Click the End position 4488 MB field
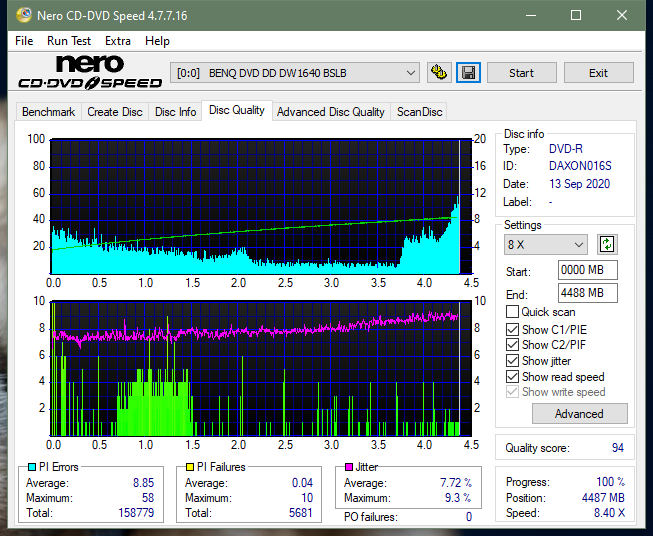This screenshot has width=653, height=536. tap(588, 293)
